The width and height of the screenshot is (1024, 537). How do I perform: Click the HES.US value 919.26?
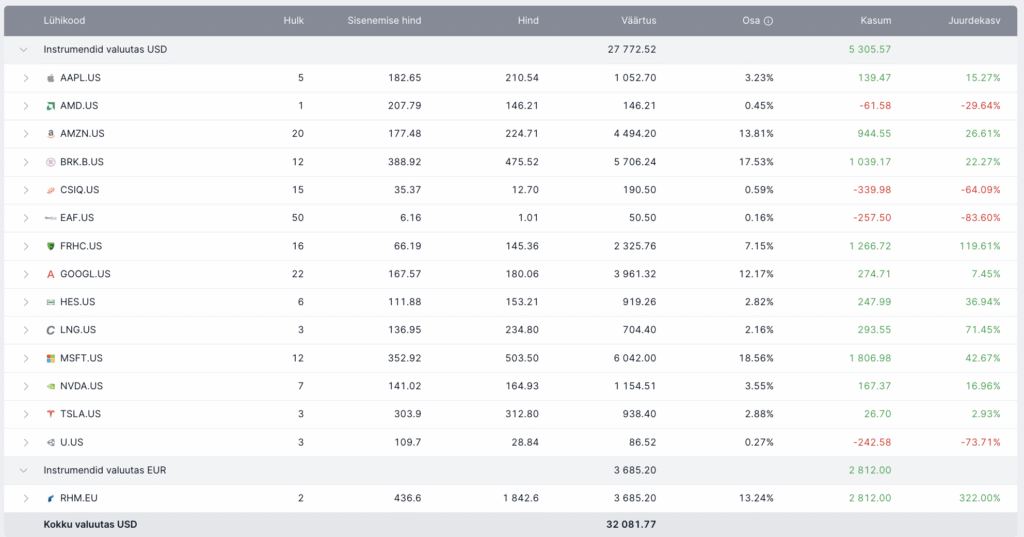pyautogui.click(x=639, y=302)
